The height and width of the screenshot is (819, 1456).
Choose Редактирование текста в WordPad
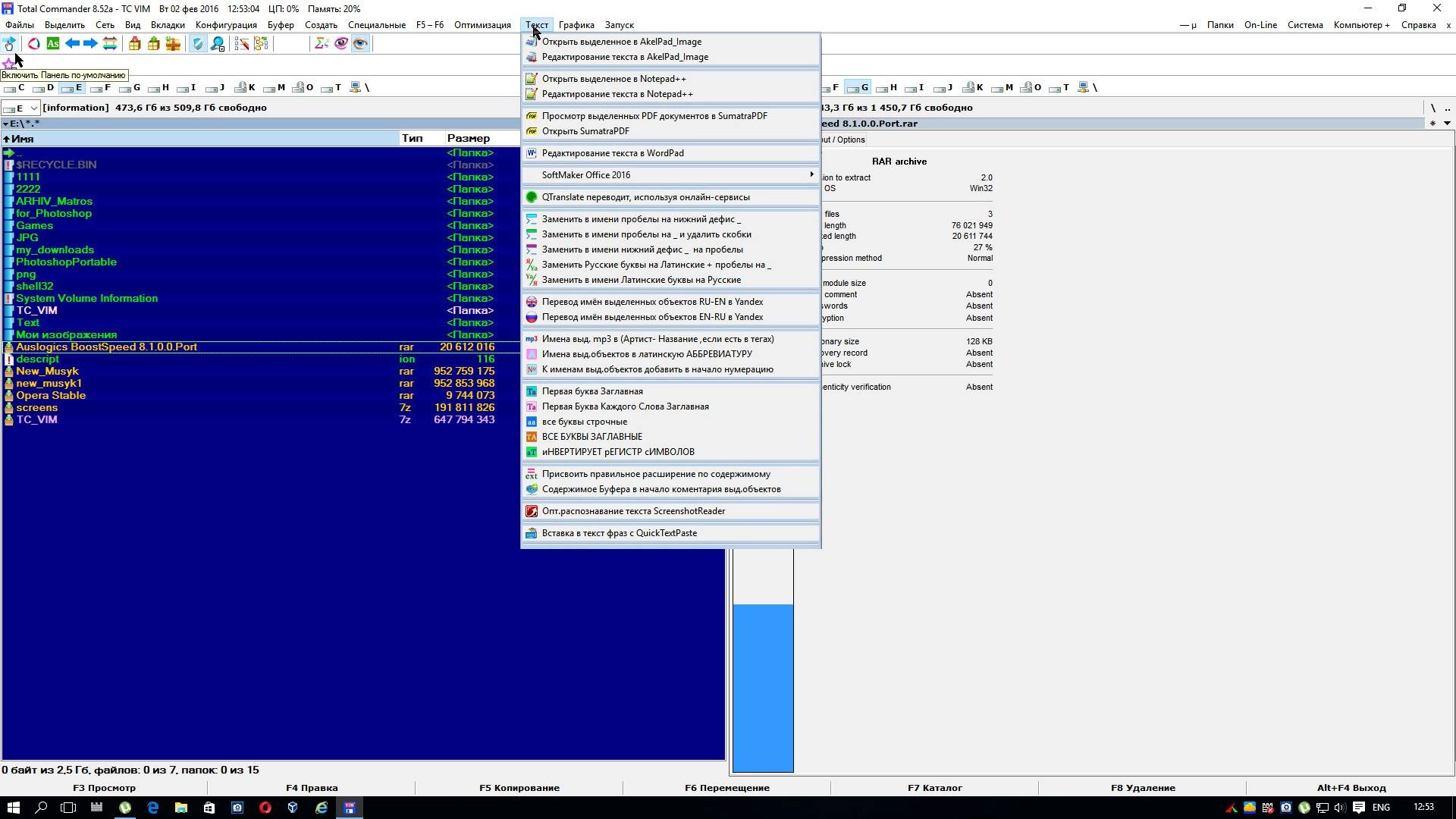tap(670, 153)
